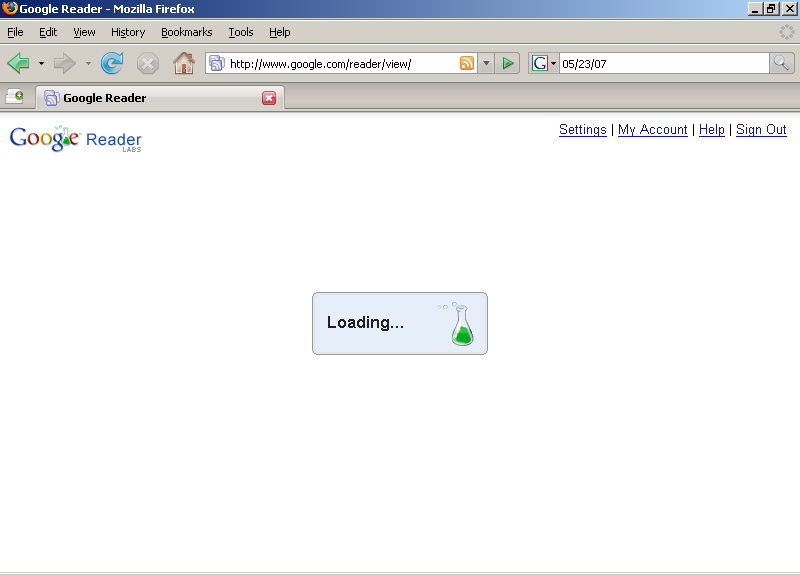
Task: Click the search box containing 05/23/07
Action: point(664,64)
